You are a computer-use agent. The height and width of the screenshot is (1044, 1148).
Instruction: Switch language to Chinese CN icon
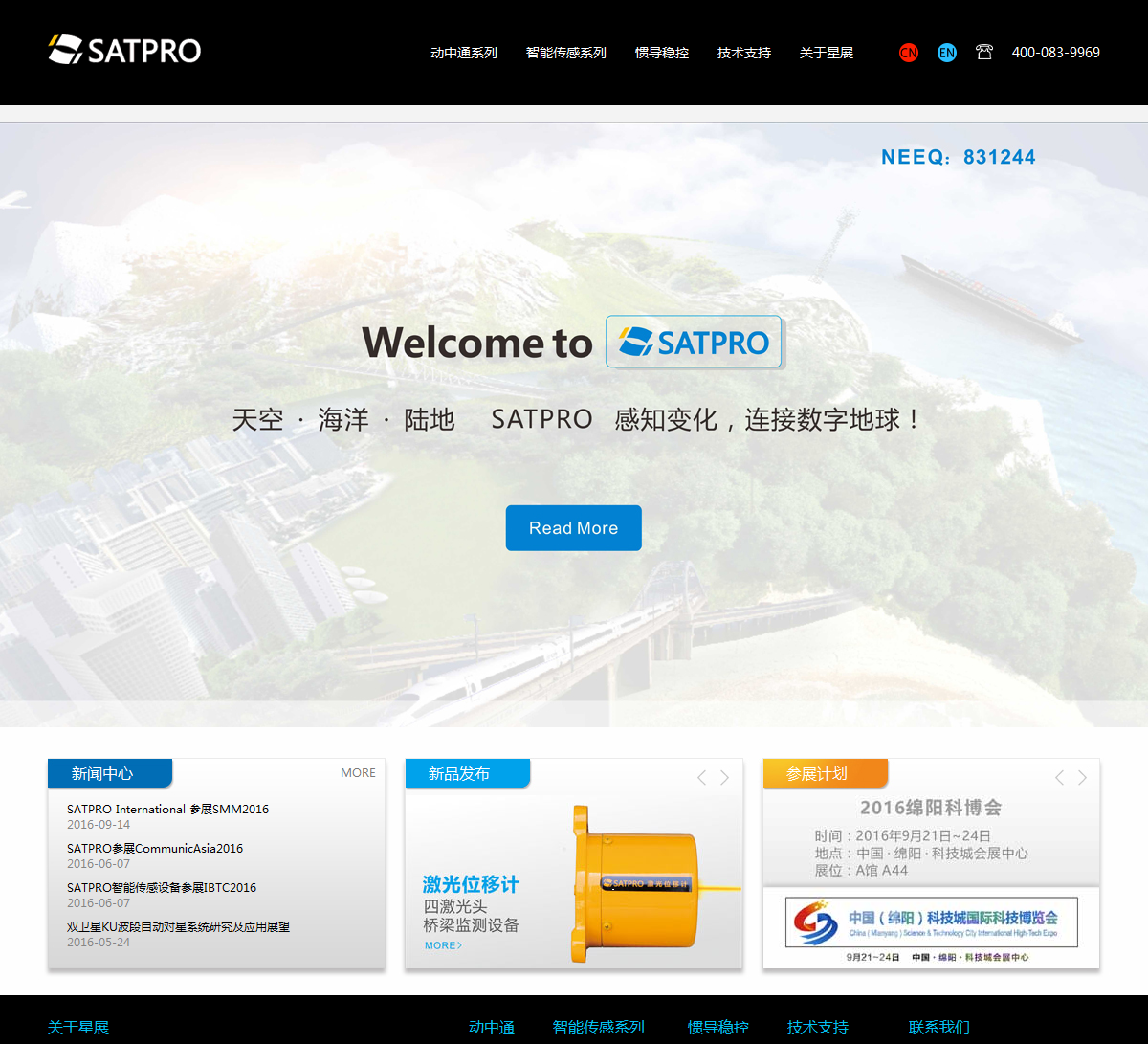coord(909,53)
